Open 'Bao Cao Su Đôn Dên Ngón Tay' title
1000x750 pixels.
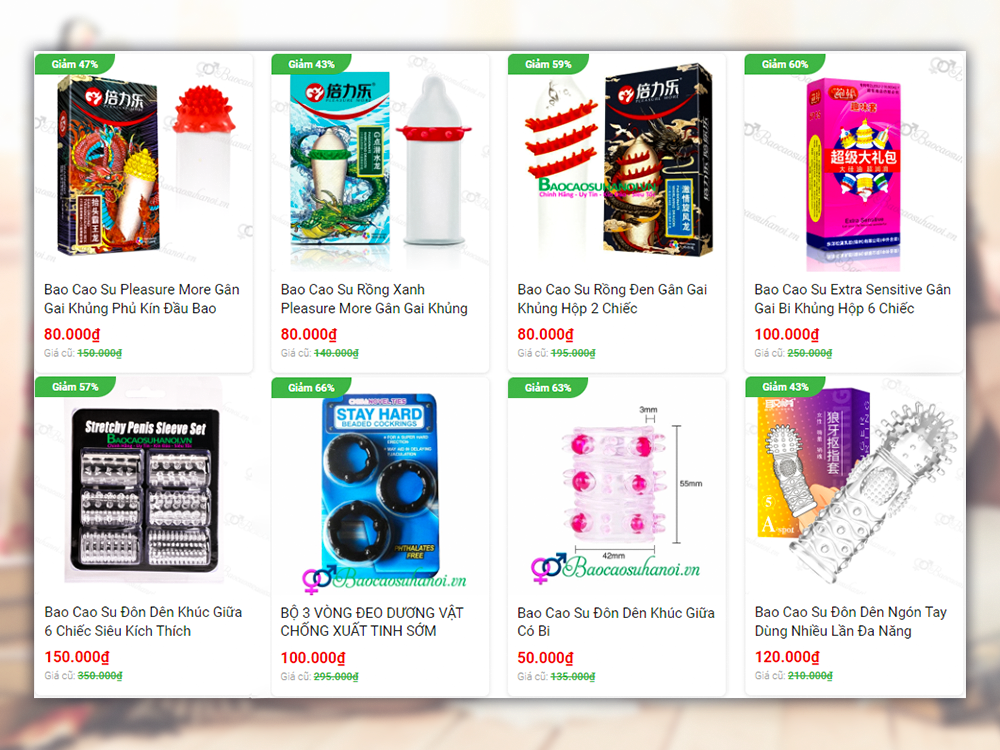(x=850, y=621)
